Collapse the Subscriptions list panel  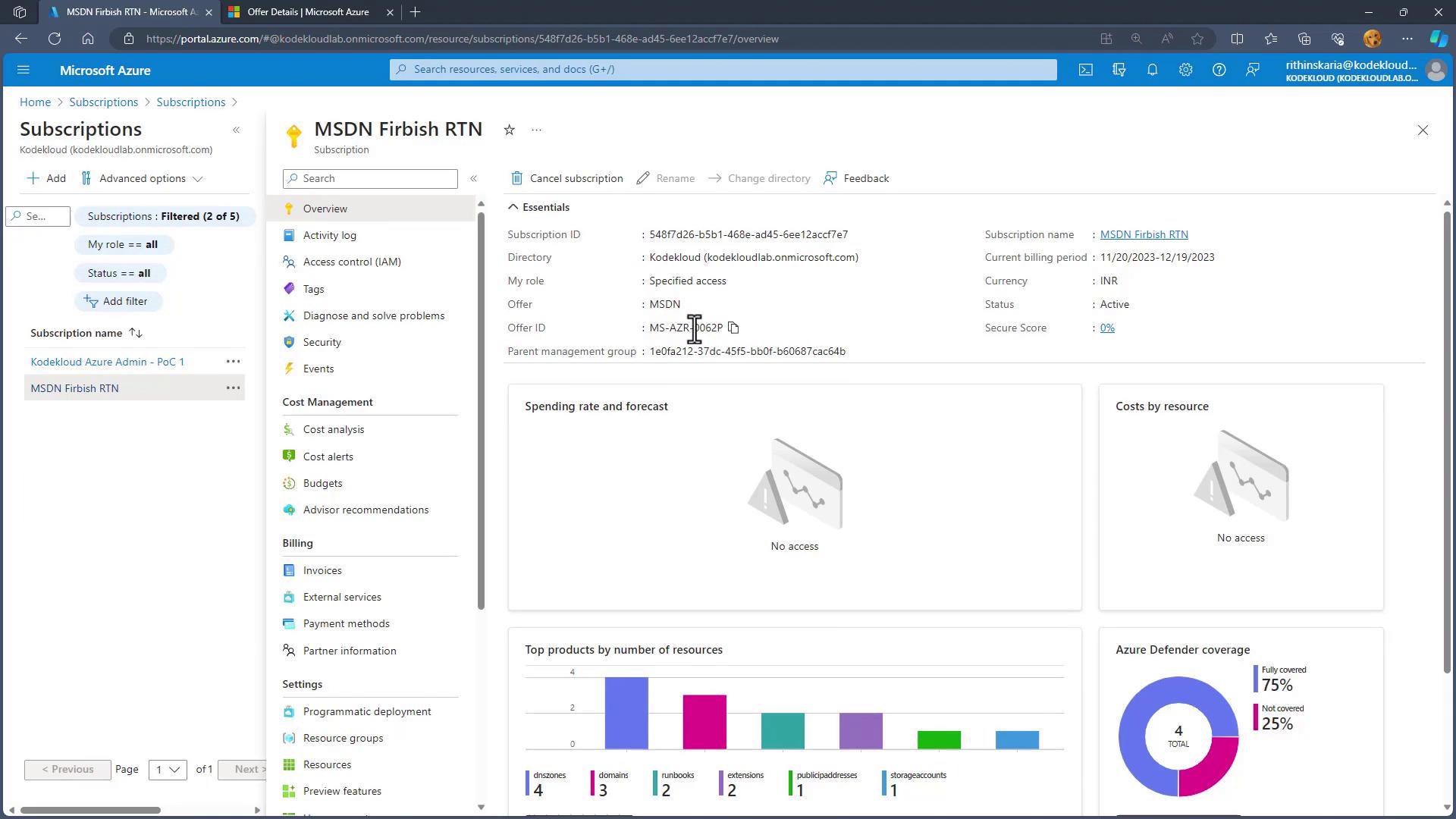[236, 130]
